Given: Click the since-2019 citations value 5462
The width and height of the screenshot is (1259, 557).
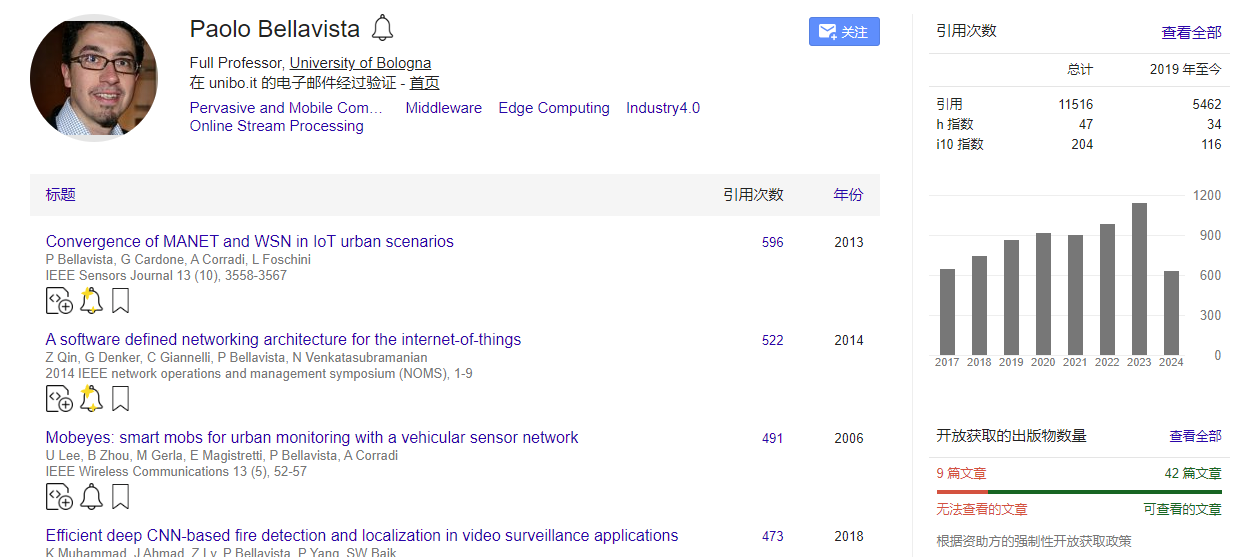Looking at the screenshot, I should click(x=1207, y=104).
